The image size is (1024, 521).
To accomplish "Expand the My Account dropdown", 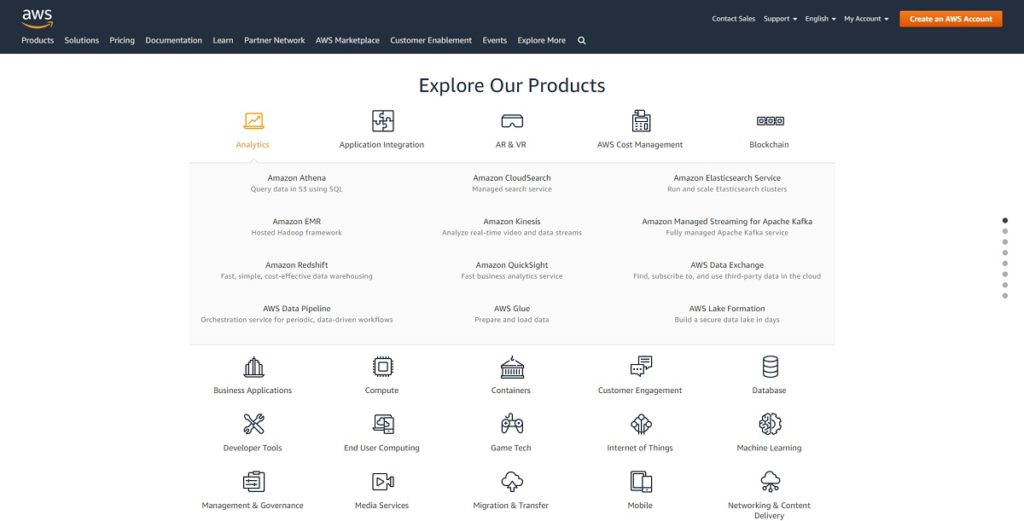I will pyautogui.click(x=865, y=19).
